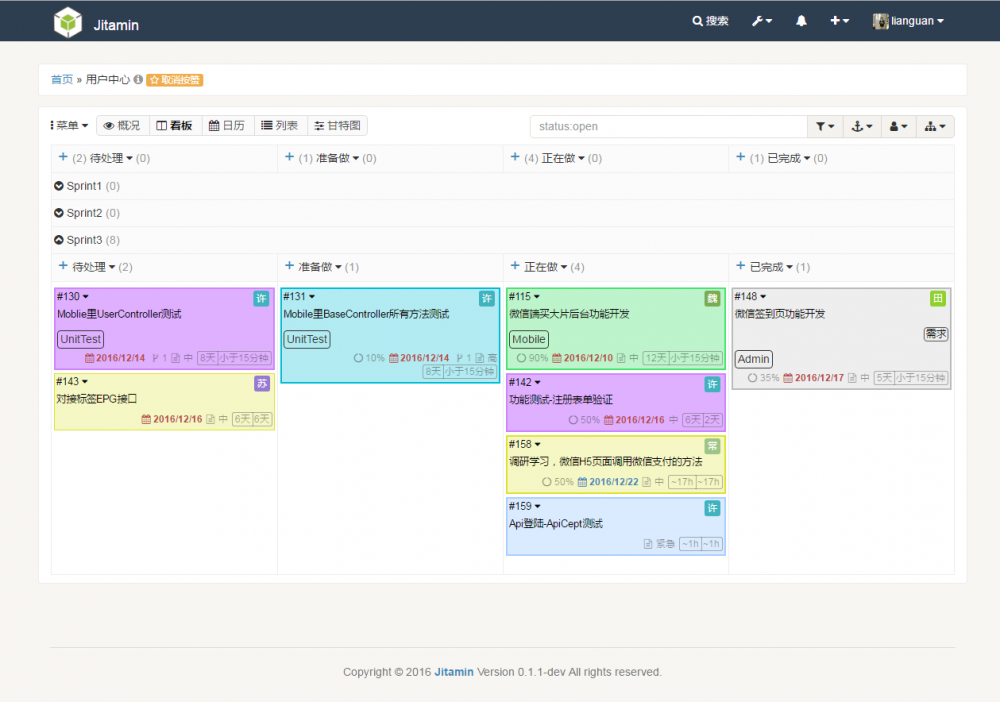Add task to top (2) 待处理 column
The image size is (1000, 702).
[x=63, y=157]
